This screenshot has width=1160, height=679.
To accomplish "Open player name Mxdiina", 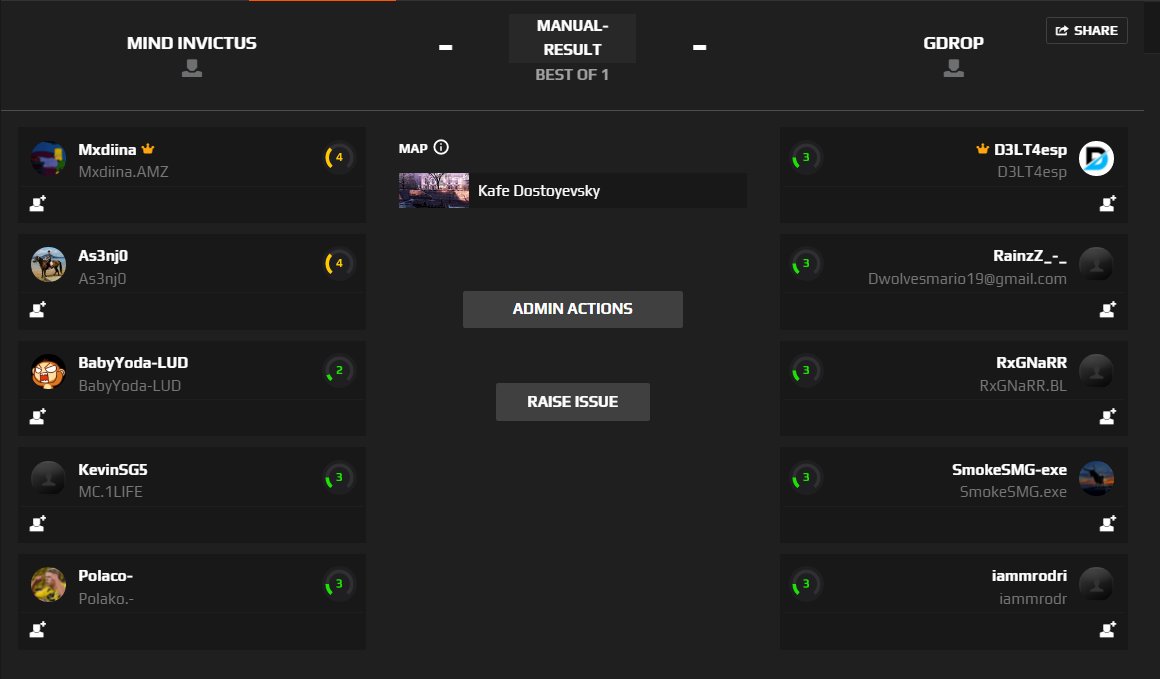I will tap(107, 149).
